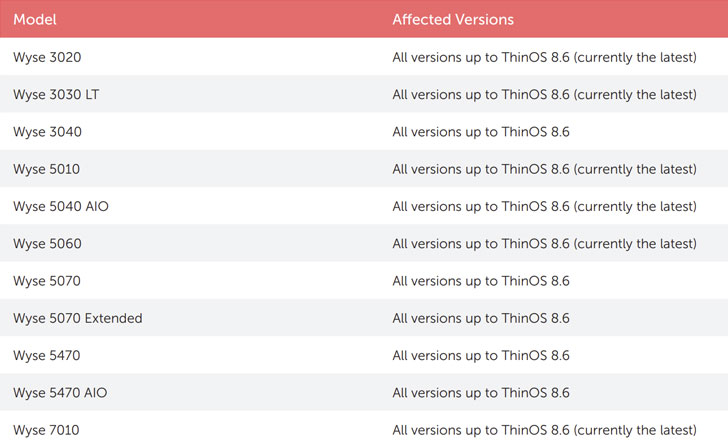
Task: Click affected versions text for Wyse 5070 Extended
Action: pyautogui.click(x=481, y=318)
